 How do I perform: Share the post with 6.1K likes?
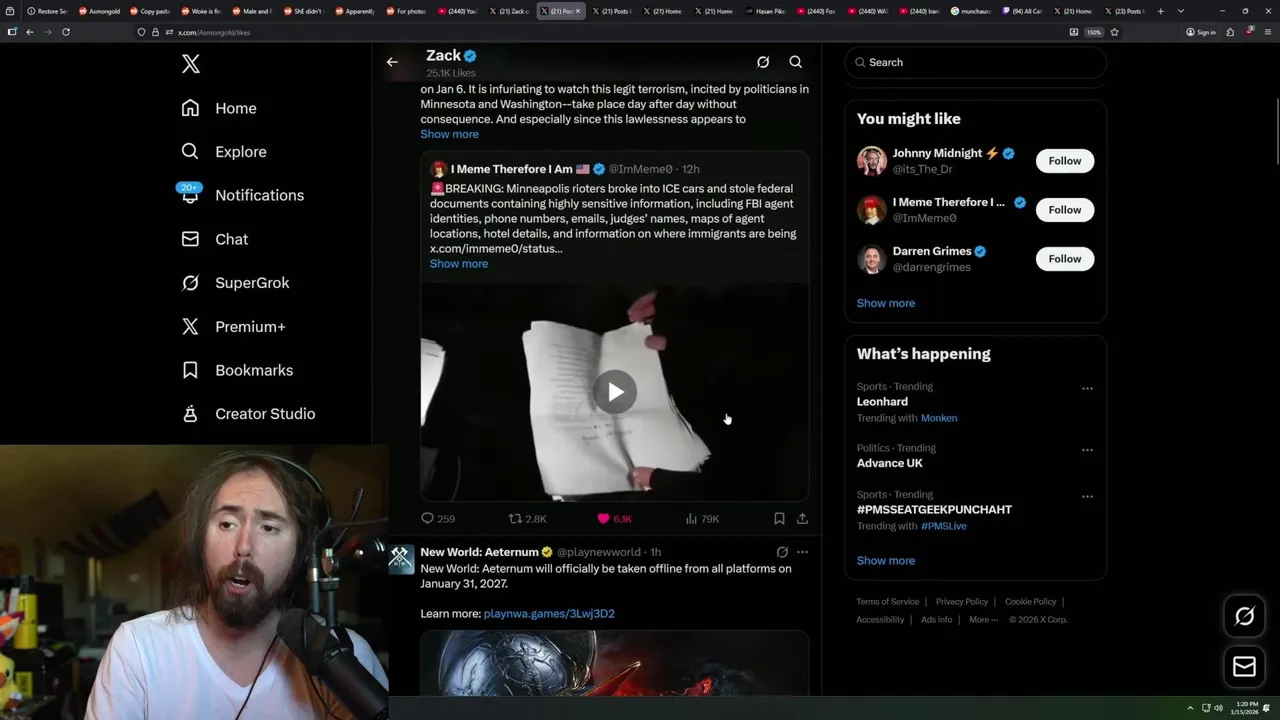tap(802, 519)
